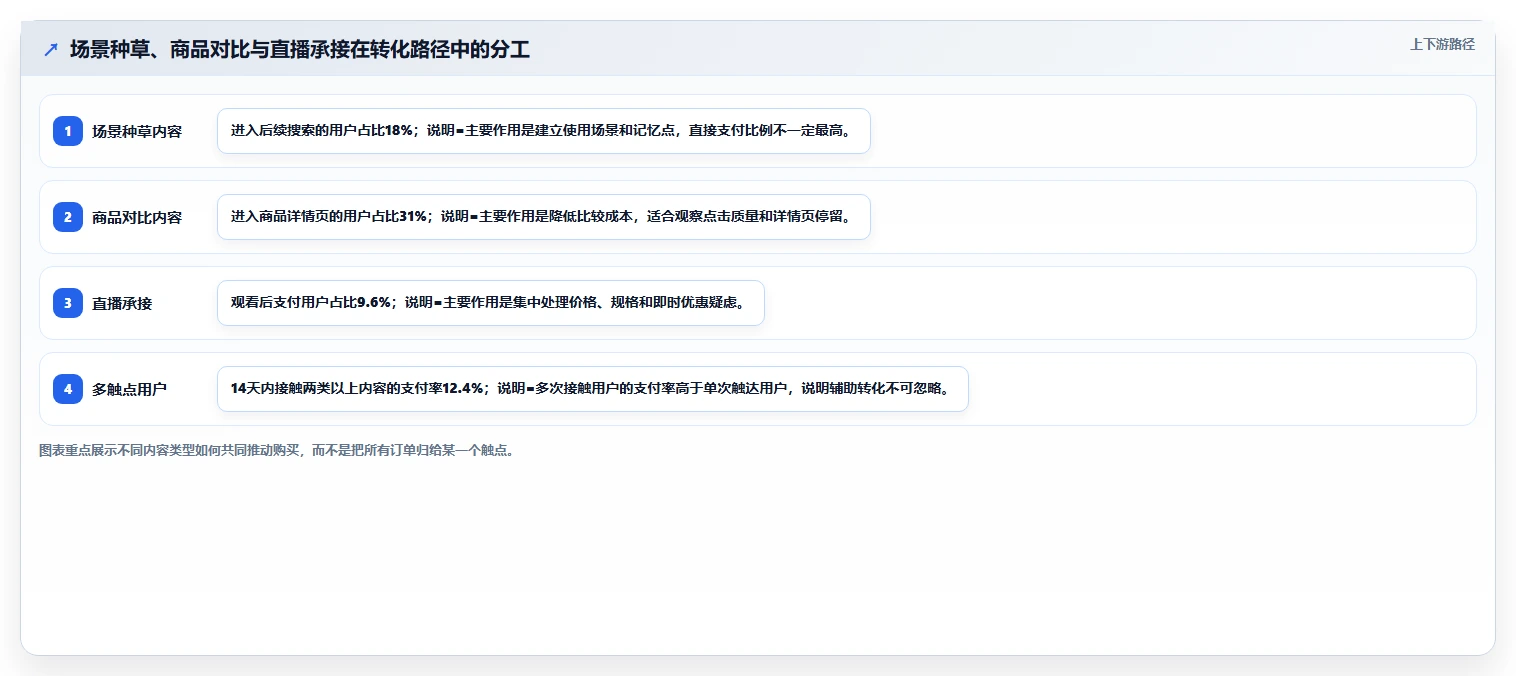Viewport: 1516px width, 676px height.
Task: Select the step number 2 badge
Action: pos(68,217)
